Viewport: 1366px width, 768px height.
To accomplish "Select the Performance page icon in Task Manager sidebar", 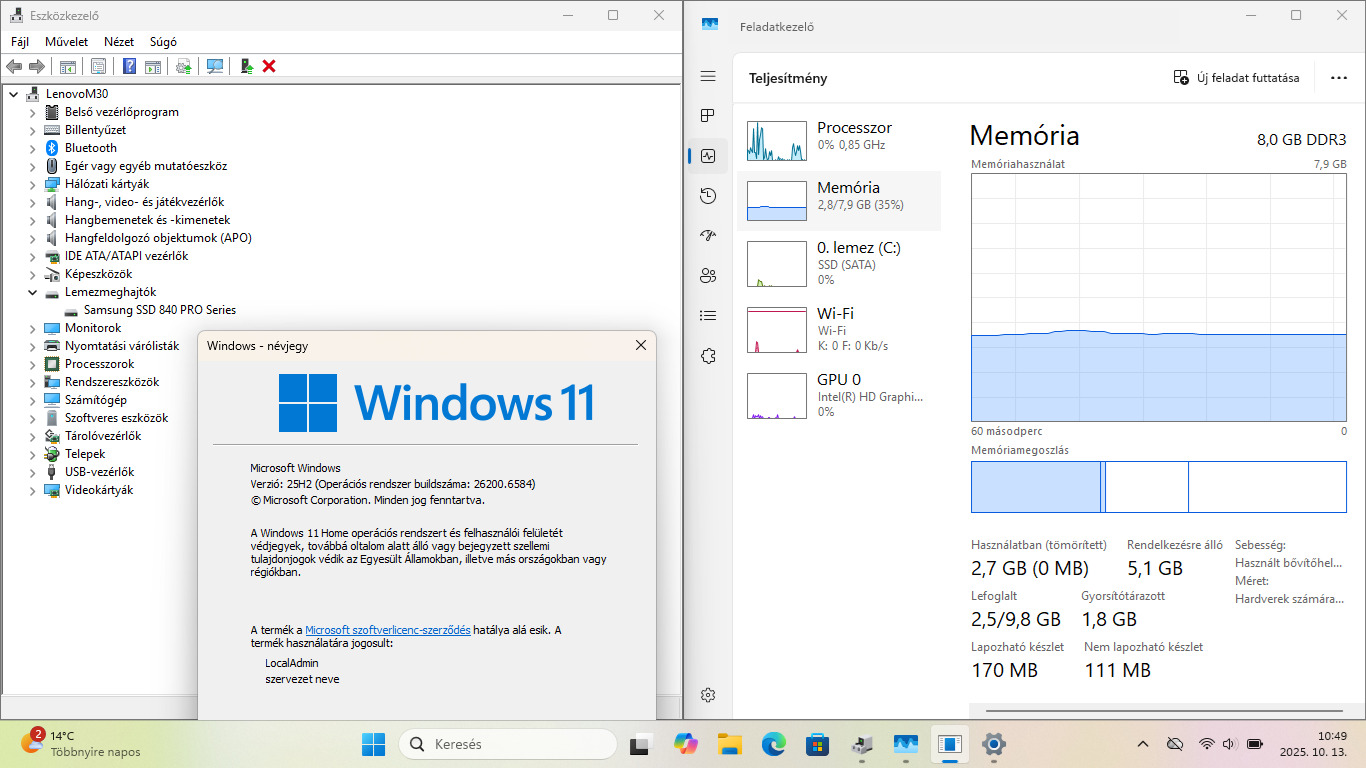I will [708, 156].
